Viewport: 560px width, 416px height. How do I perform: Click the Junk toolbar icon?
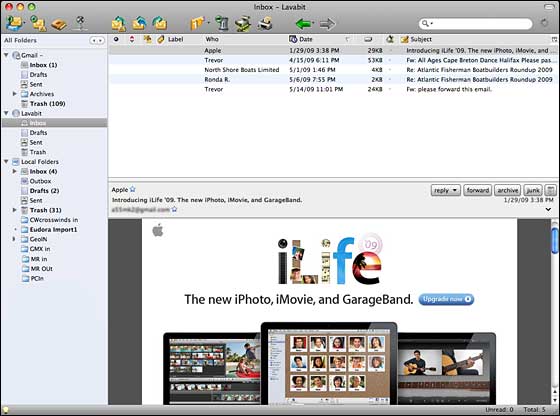[x=243, y=24]
